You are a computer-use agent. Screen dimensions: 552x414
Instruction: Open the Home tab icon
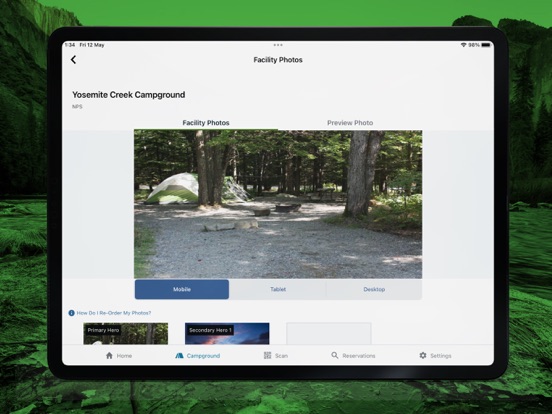(109, 356)
